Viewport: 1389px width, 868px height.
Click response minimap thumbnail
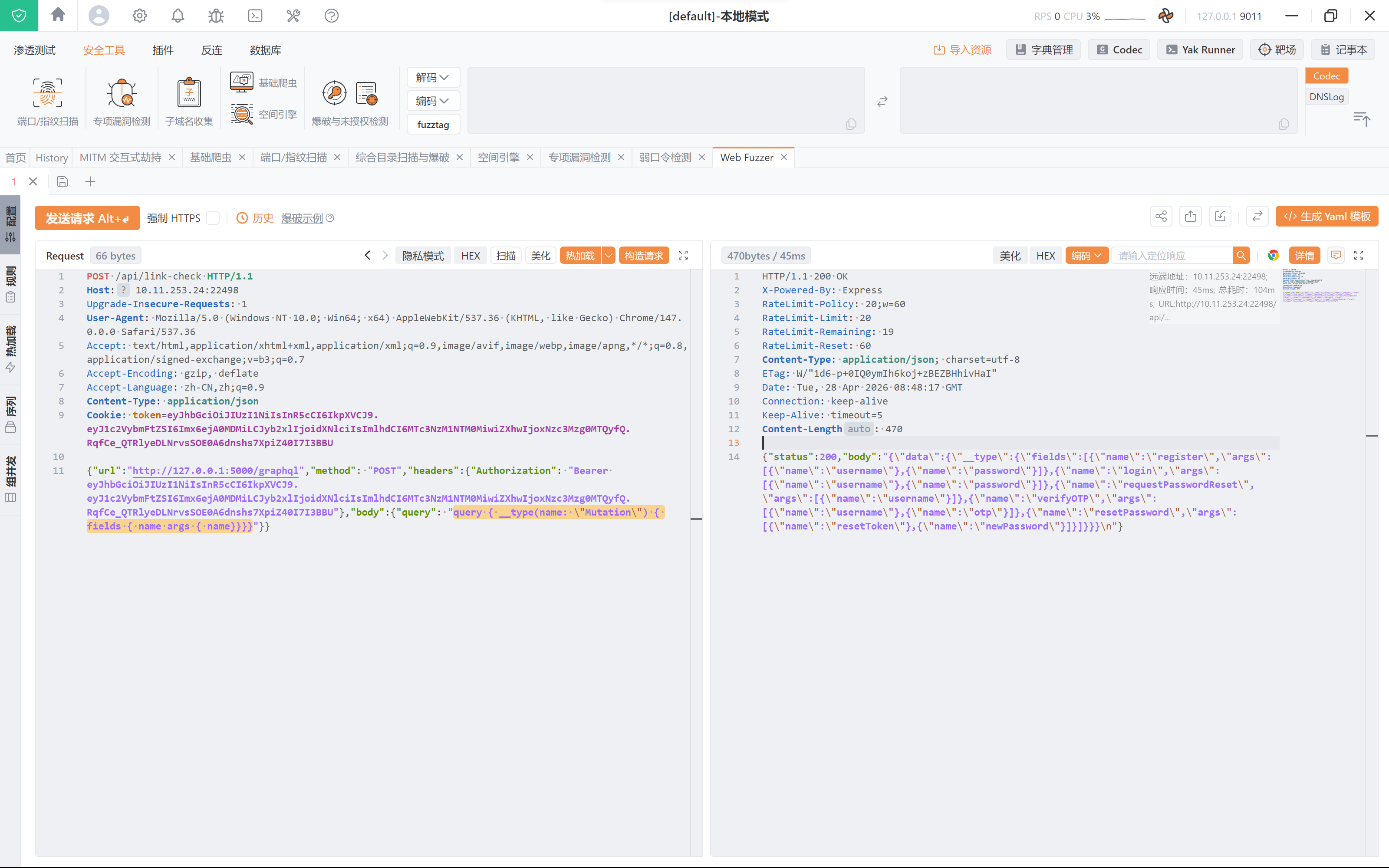tap(1321, 285)
